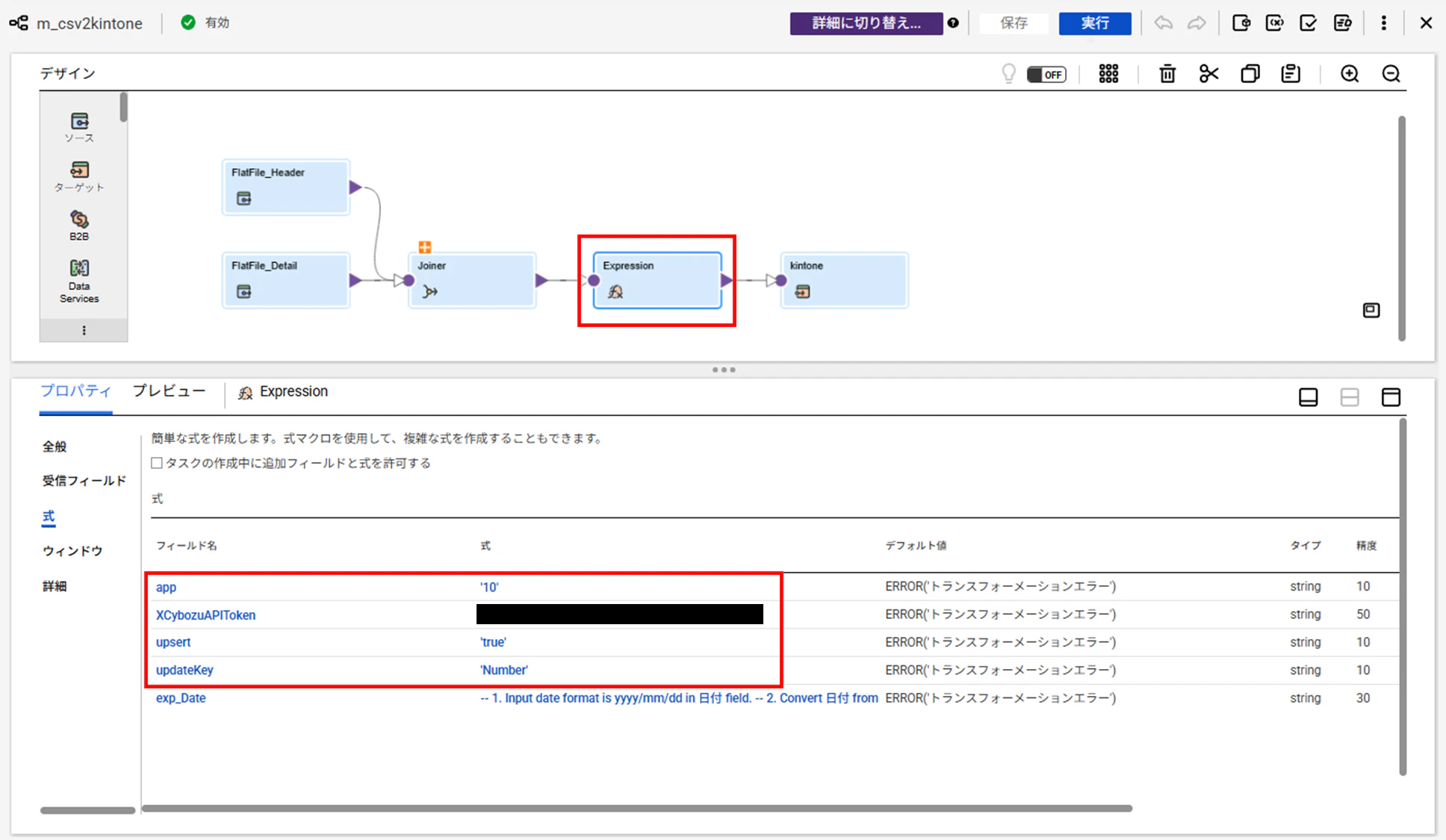Toggle the recommendation OFF switch
This screenshot has width=1446, height=840.
[1046, 74]
